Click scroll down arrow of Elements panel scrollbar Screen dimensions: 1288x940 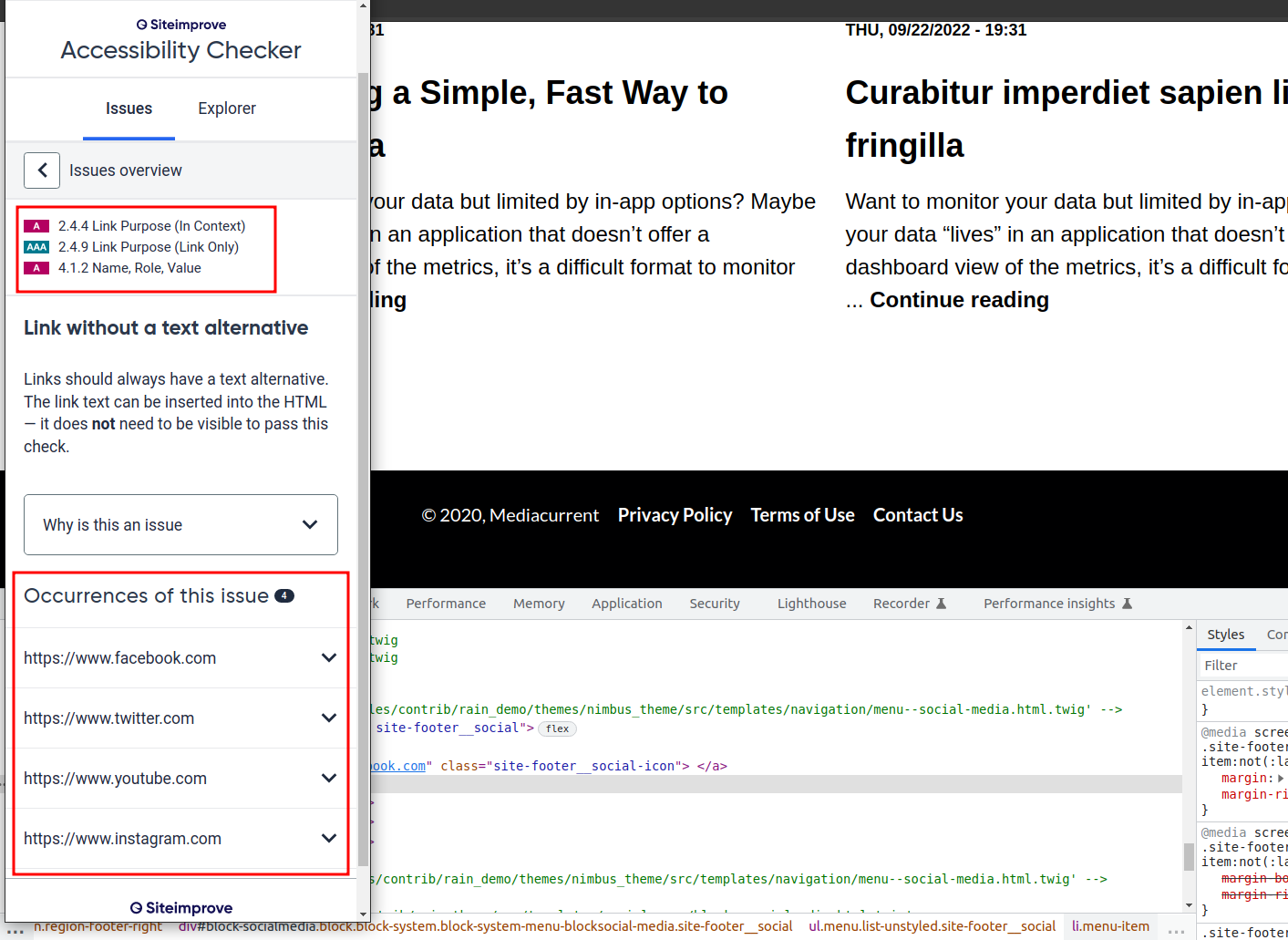[1189, 905]
